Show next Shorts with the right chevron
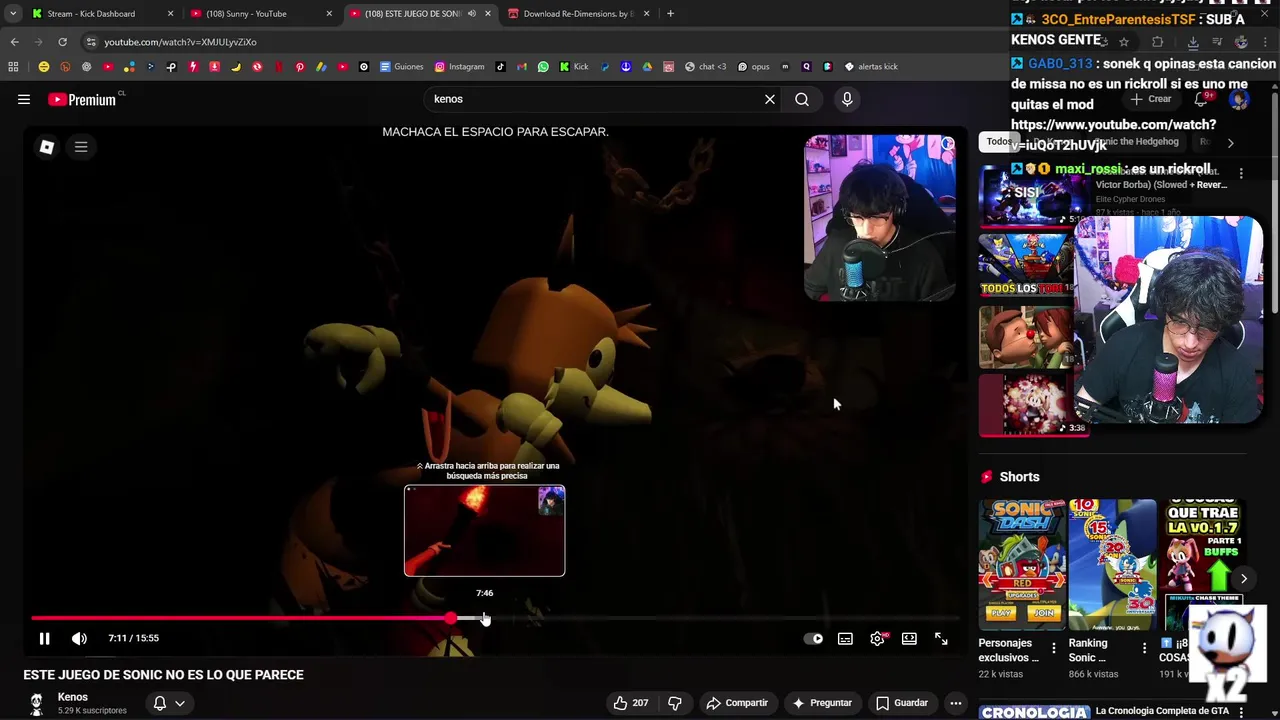Viewport: 1280px width, 720px height. tap(1244, 578)
